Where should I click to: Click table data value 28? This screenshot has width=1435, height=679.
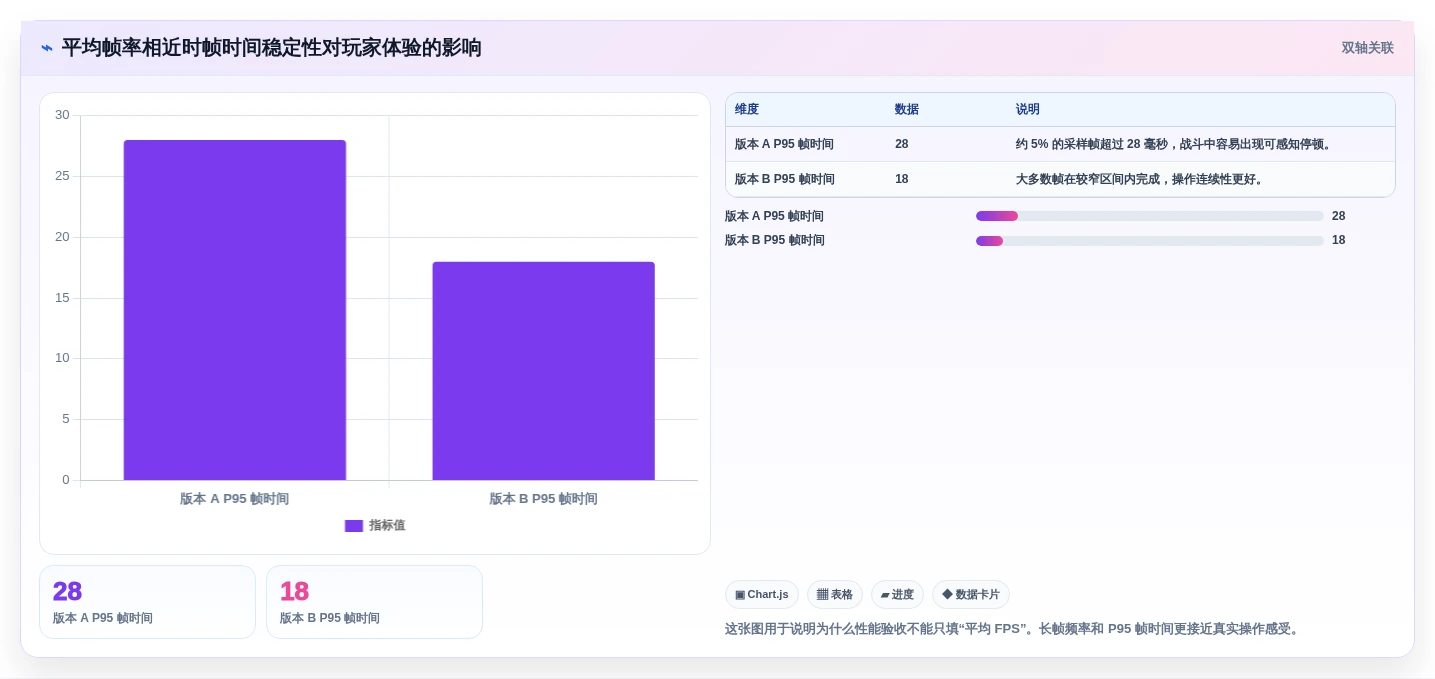pos(902,144)
